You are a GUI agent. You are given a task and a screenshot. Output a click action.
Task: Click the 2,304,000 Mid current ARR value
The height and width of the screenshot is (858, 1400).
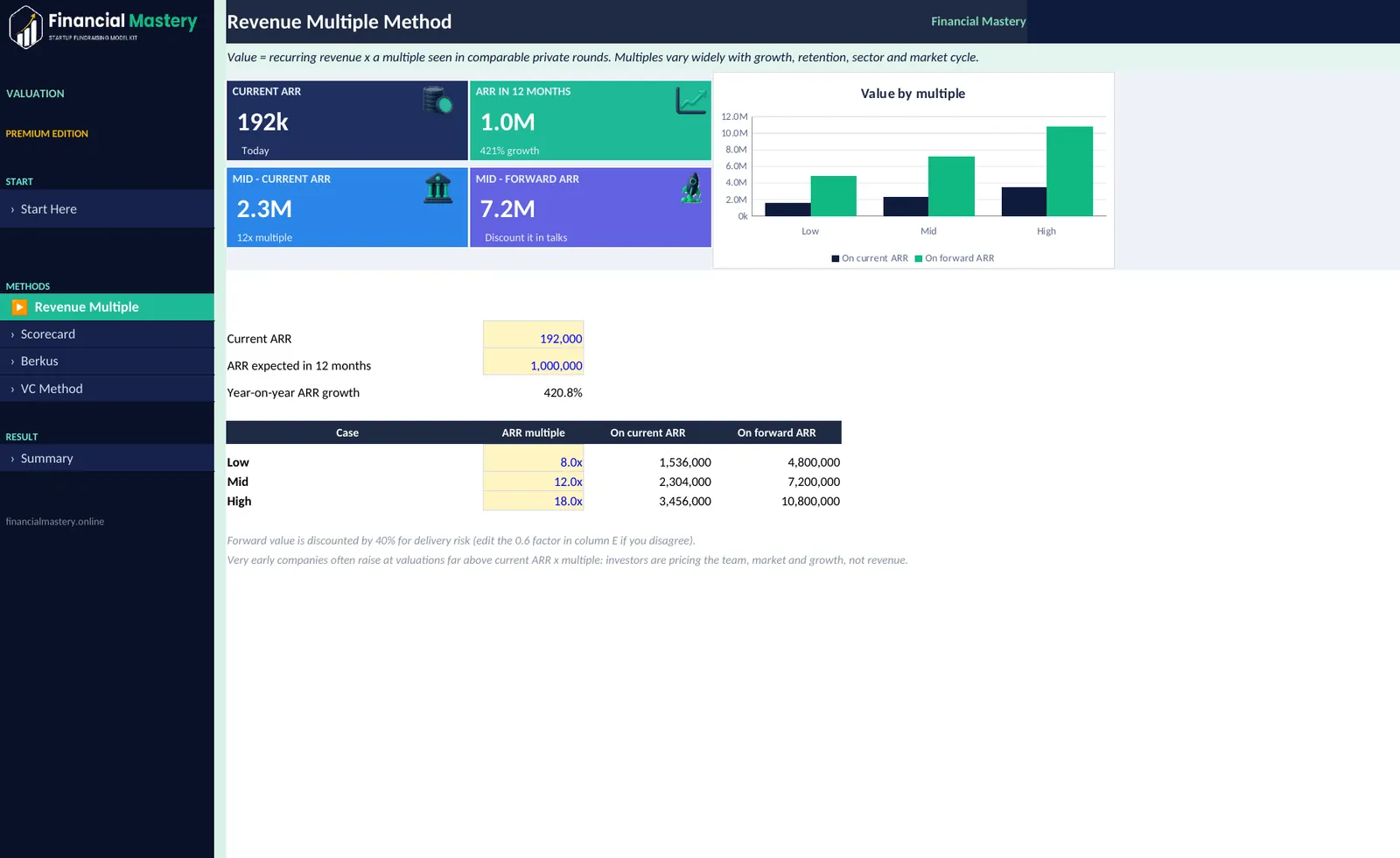pyautogui.click(x=685, y=482)
